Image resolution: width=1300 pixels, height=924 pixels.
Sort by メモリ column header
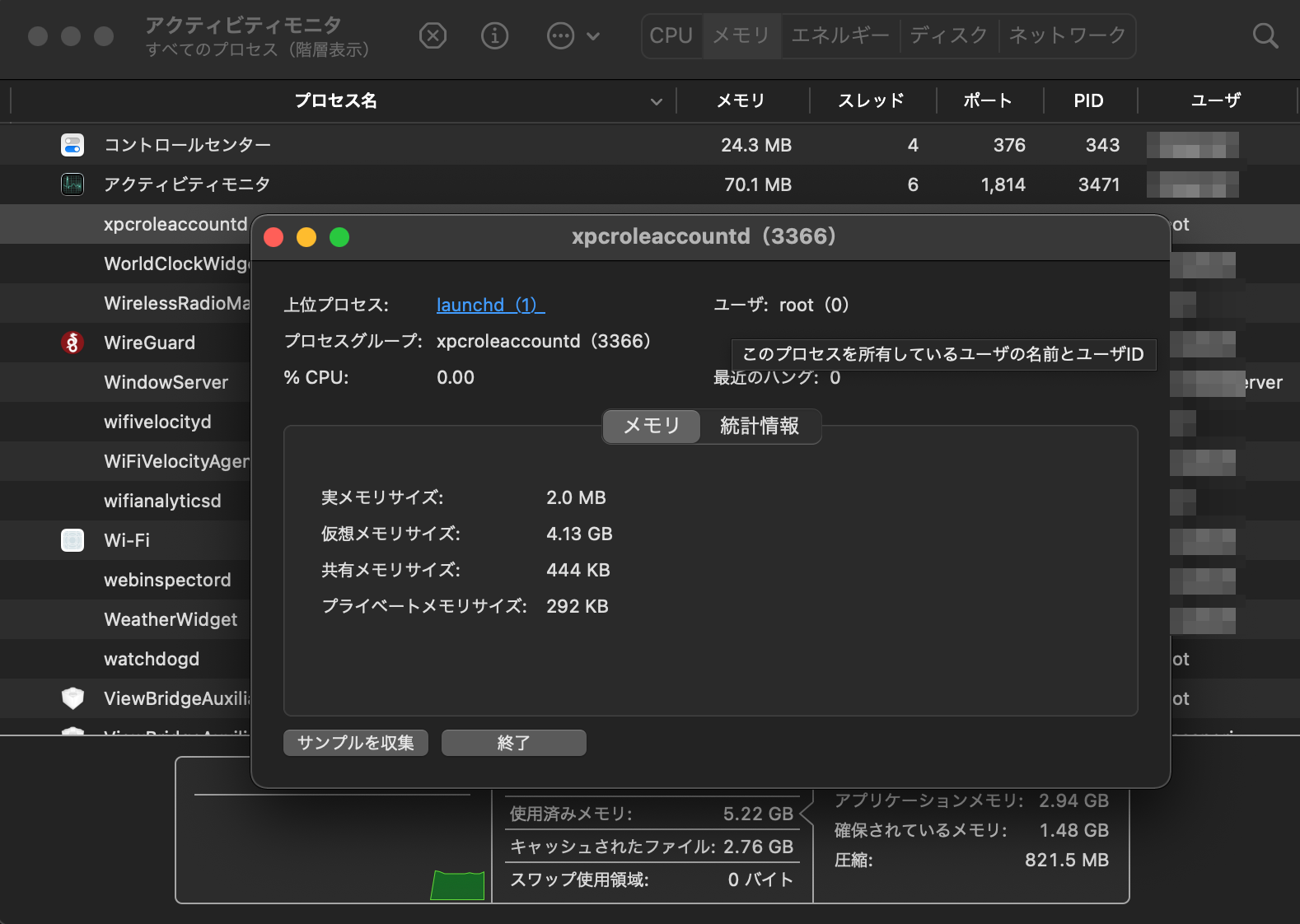click(741, 100)
